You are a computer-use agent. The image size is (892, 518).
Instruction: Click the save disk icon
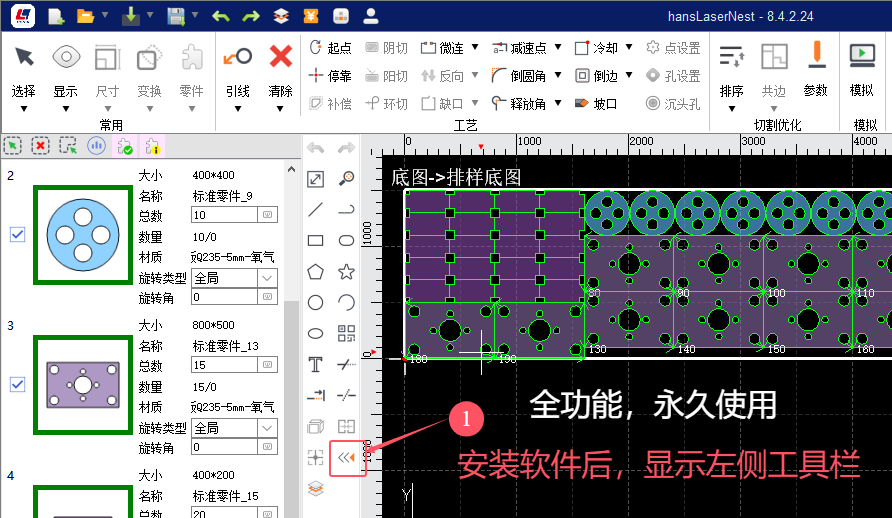176,16
